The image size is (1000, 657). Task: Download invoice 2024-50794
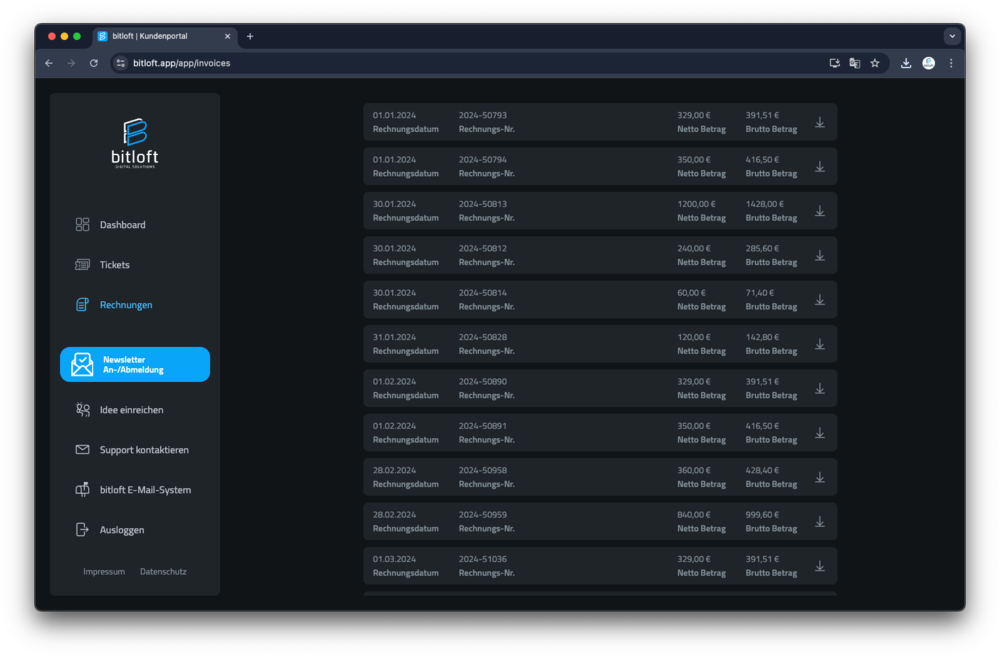click(820, 167)
